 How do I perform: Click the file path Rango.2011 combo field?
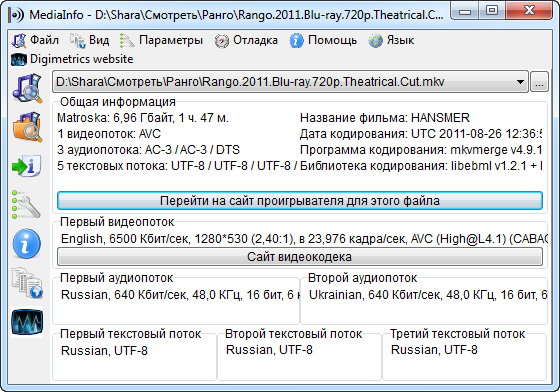click(290, 82)
